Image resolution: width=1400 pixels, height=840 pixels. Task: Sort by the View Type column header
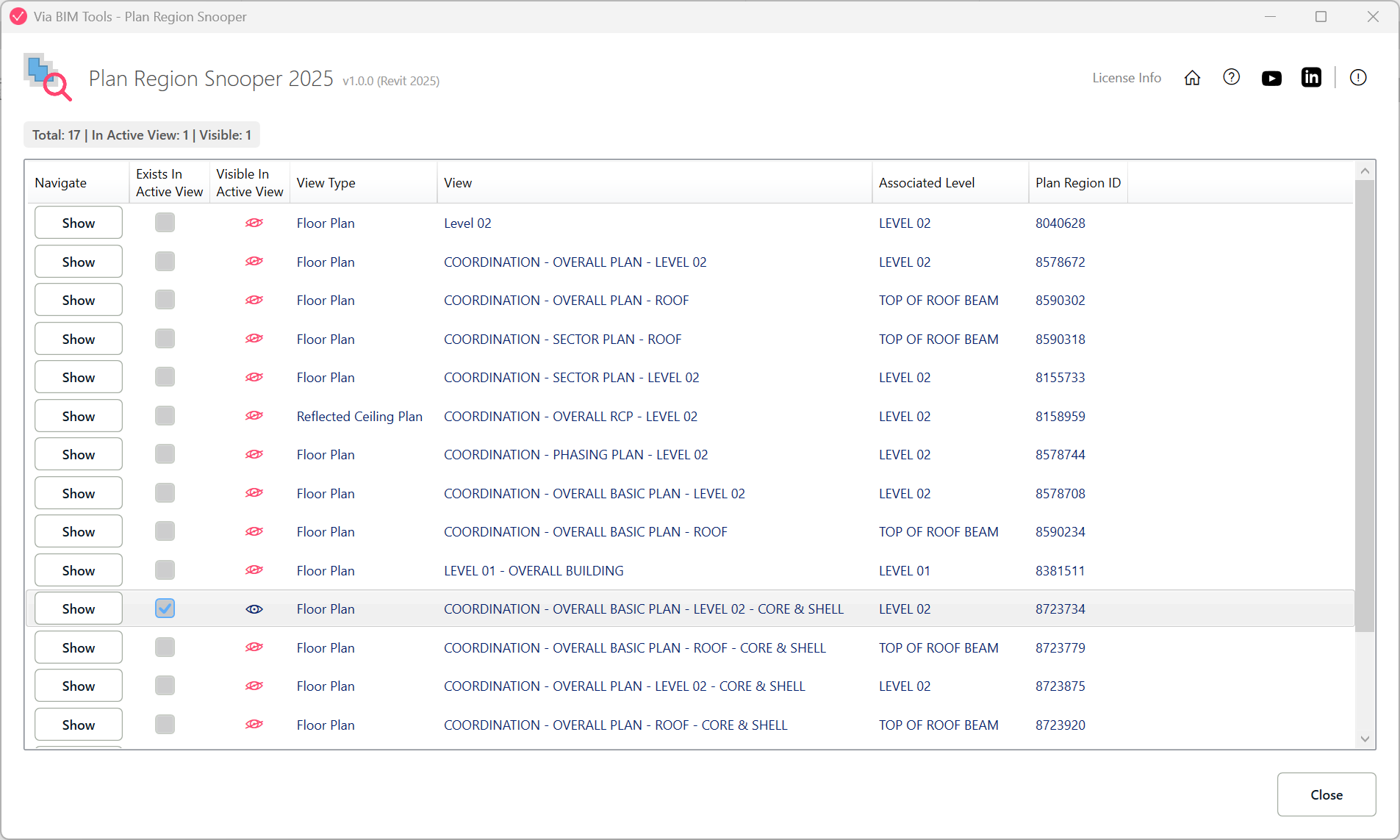pos(364,182)
